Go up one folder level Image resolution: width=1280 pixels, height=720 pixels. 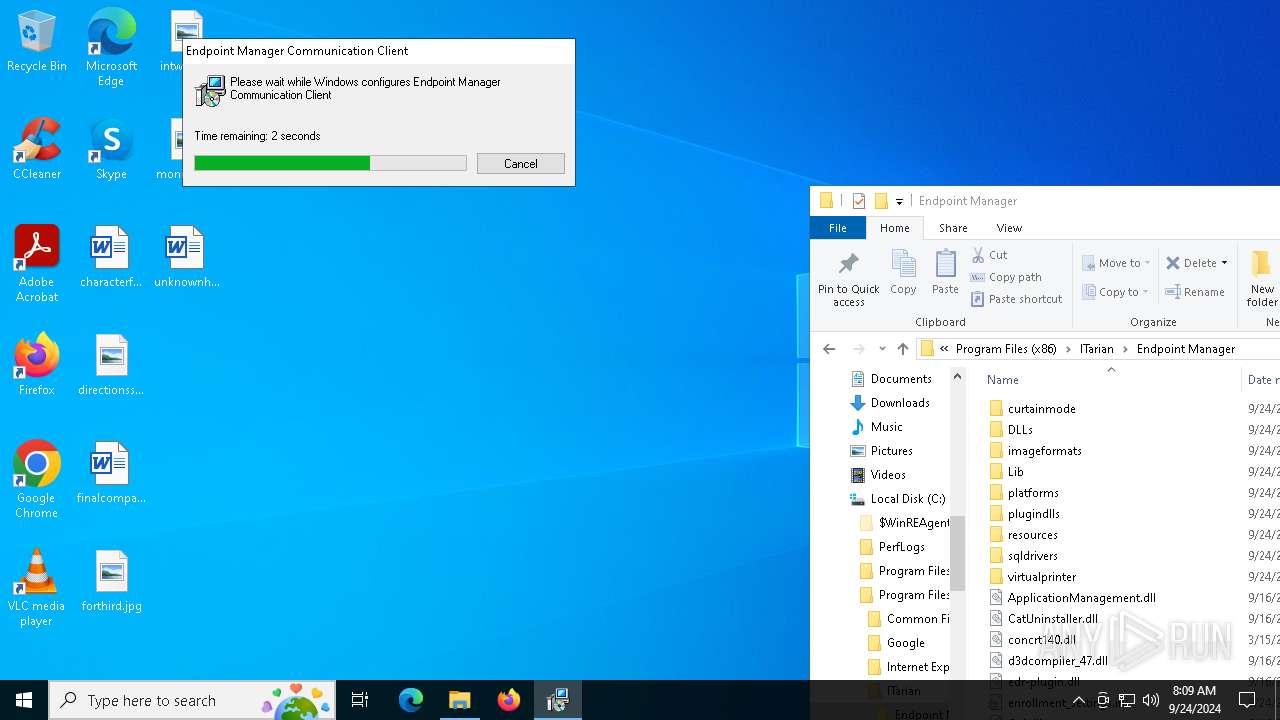point(903,349)
